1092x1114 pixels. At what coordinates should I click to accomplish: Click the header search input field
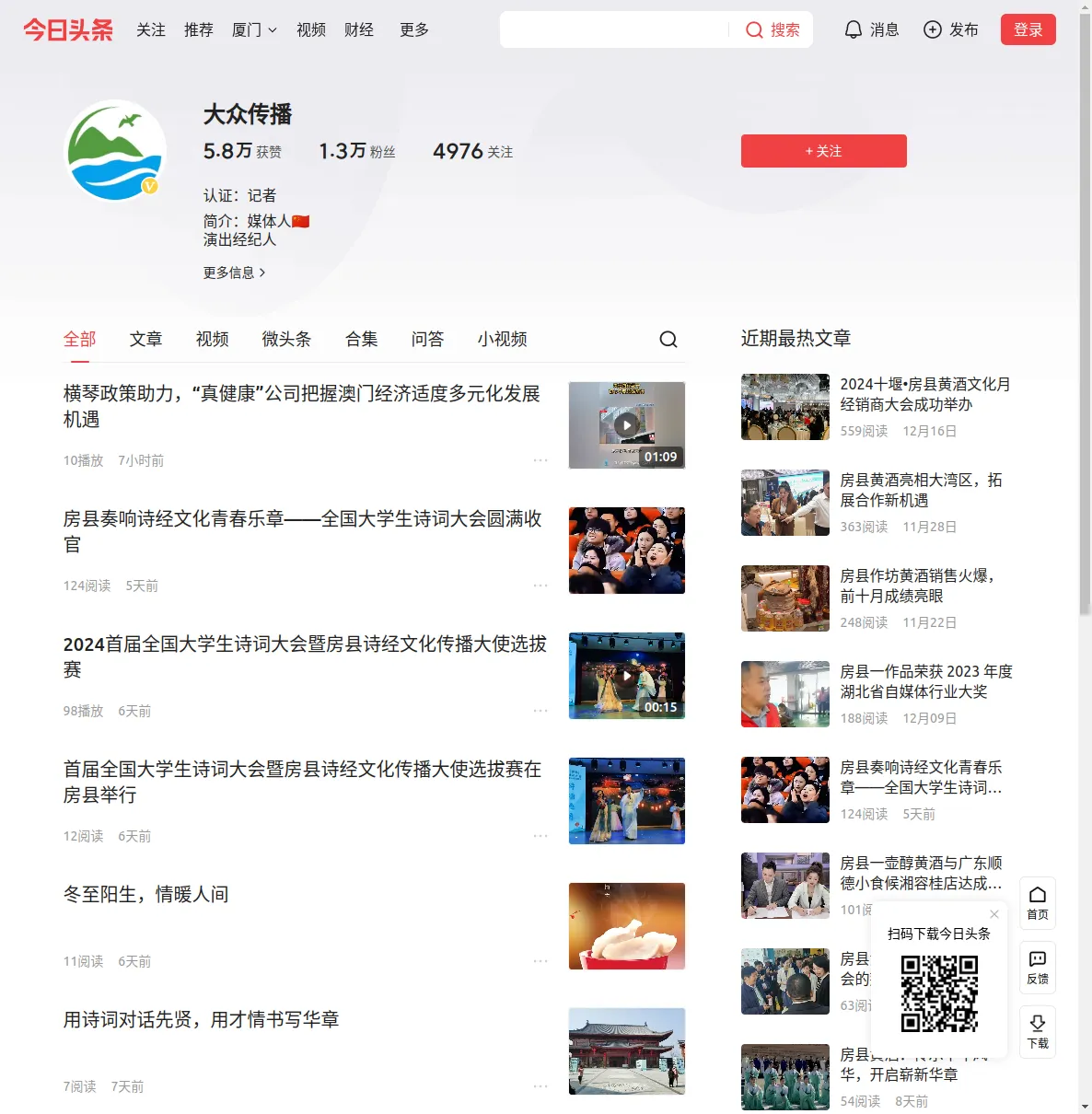pos(615,29)
